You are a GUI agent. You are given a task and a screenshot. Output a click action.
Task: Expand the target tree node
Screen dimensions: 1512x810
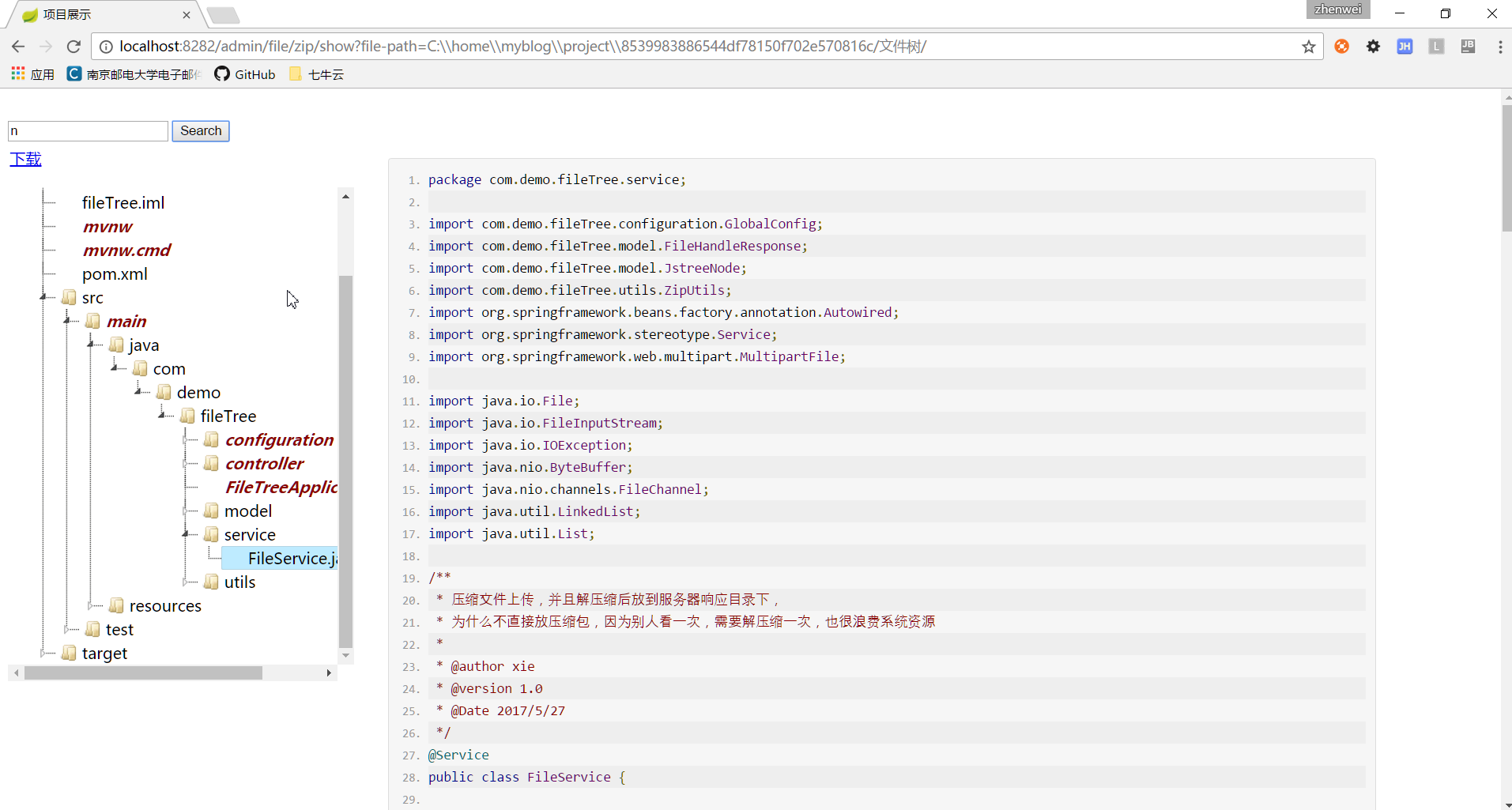[x=43, y=653]
